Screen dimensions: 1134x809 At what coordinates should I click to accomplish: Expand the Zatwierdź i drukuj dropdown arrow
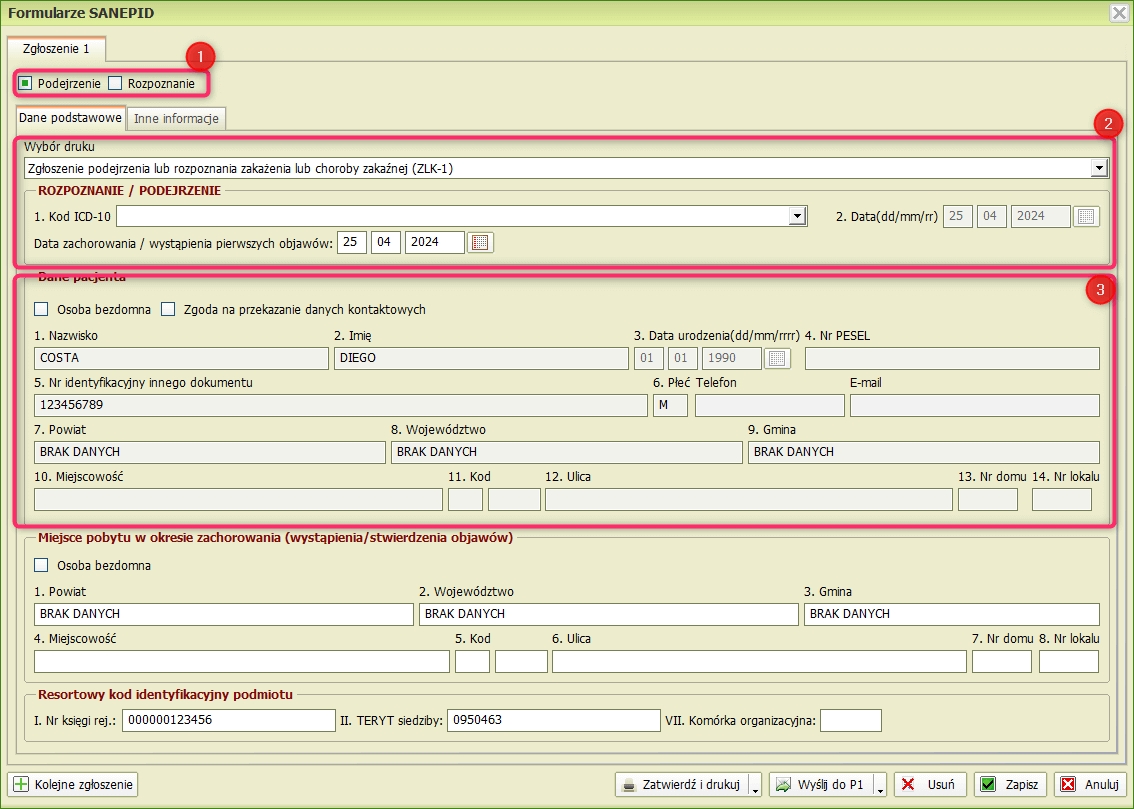[x=755, y=786]
